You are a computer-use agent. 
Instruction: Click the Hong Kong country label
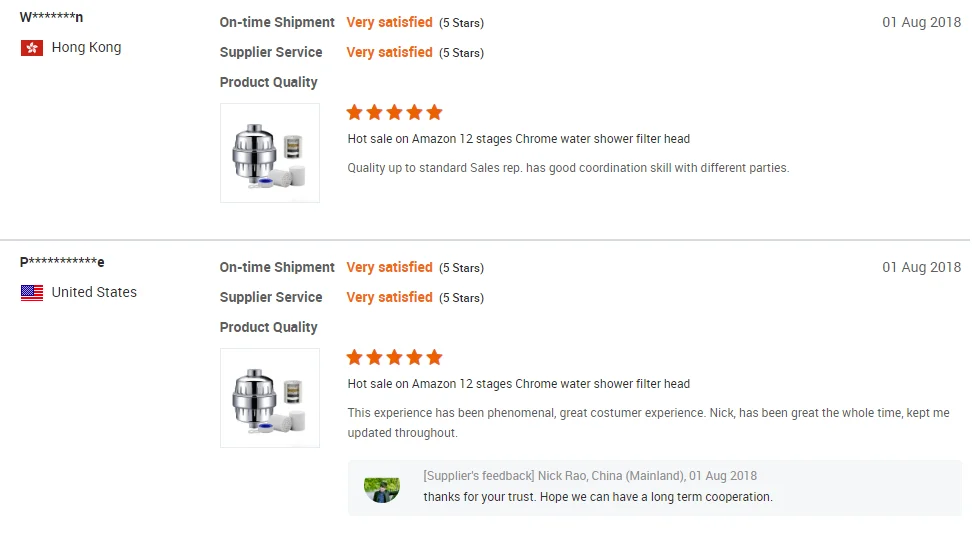point(86,48)
